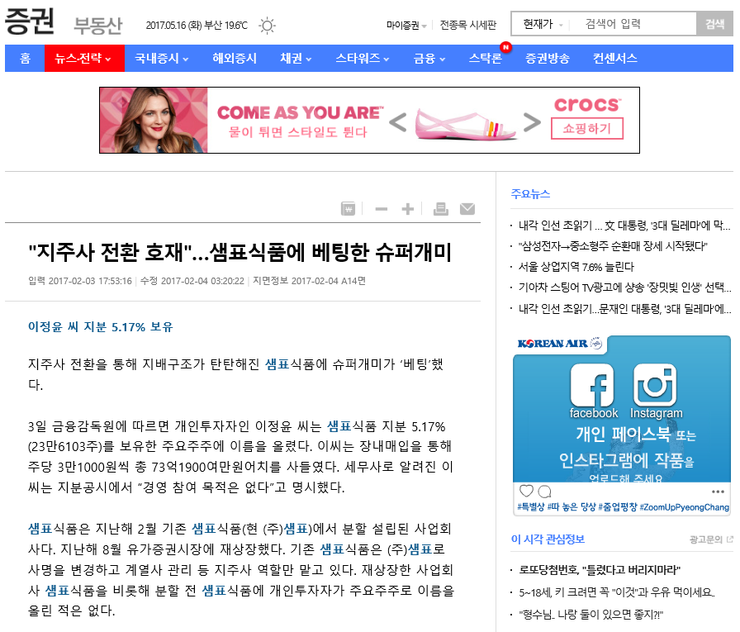Click the 증권 section title
Screen dimensions: 740x632
pos(29,22)
